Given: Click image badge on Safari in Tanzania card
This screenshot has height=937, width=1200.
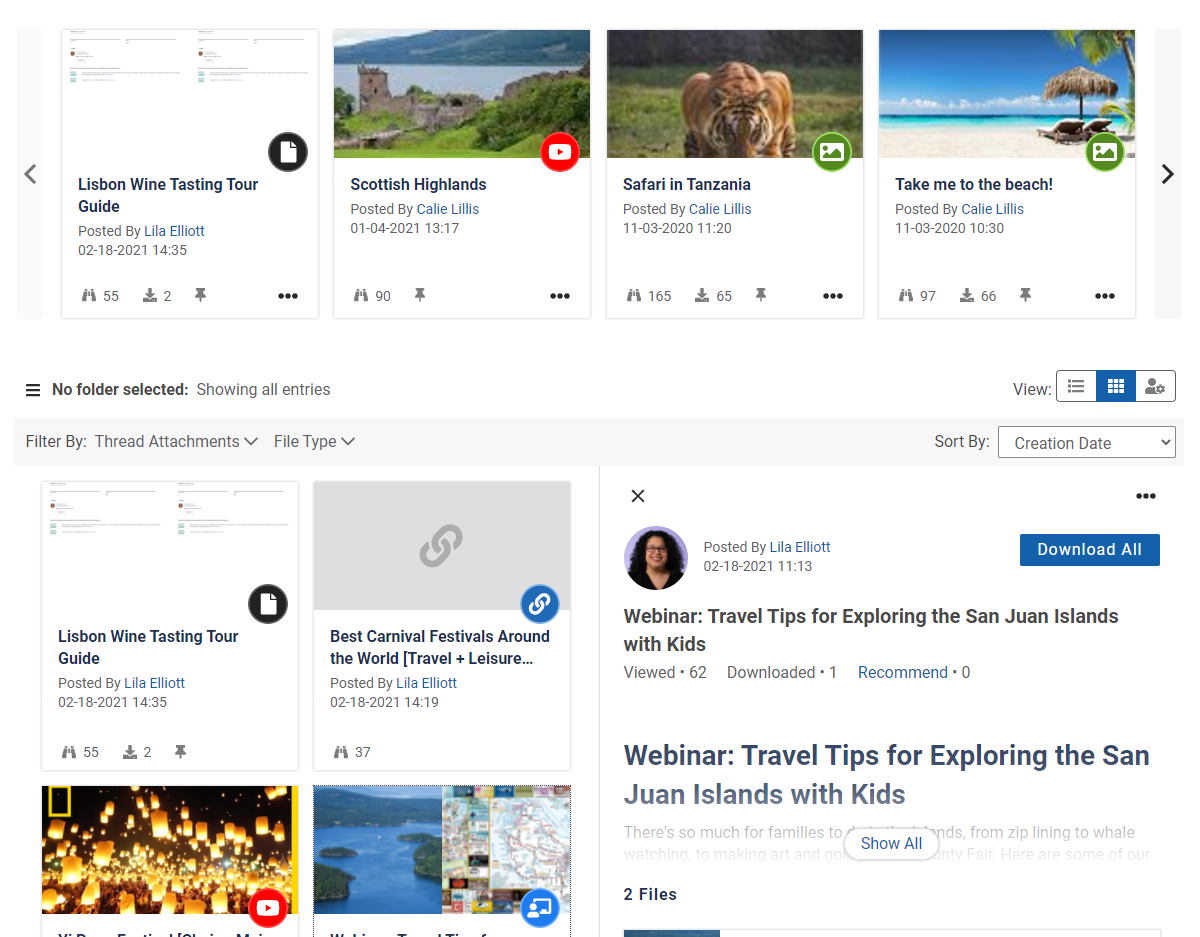Looking at the screenshot, I should click(x=832, y=152).
